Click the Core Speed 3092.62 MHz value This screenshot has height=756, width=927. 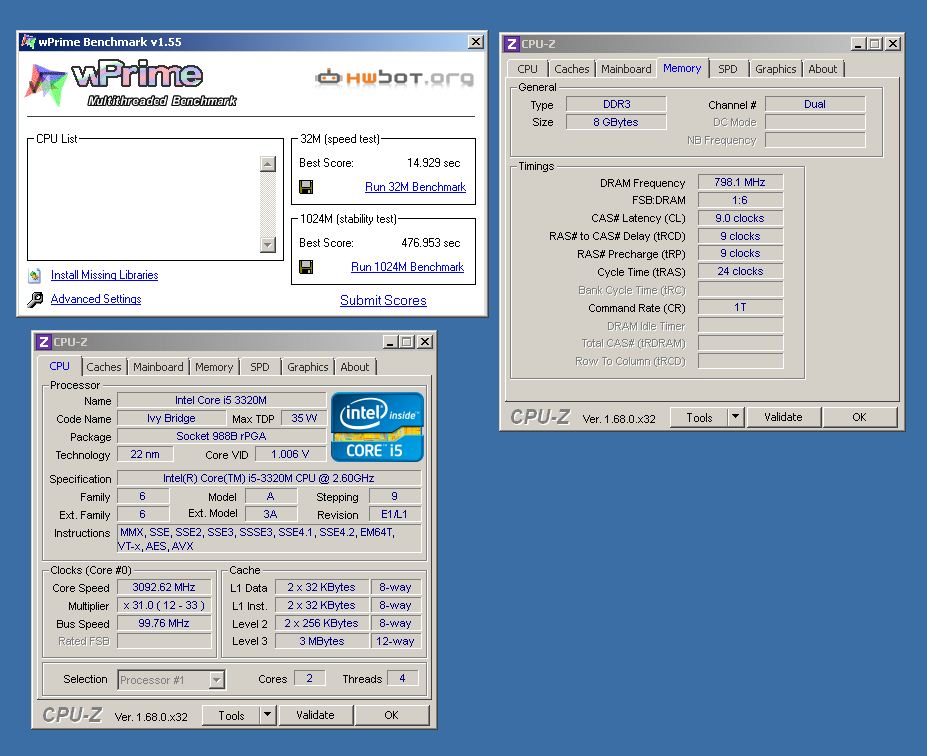tap(164, 587)
